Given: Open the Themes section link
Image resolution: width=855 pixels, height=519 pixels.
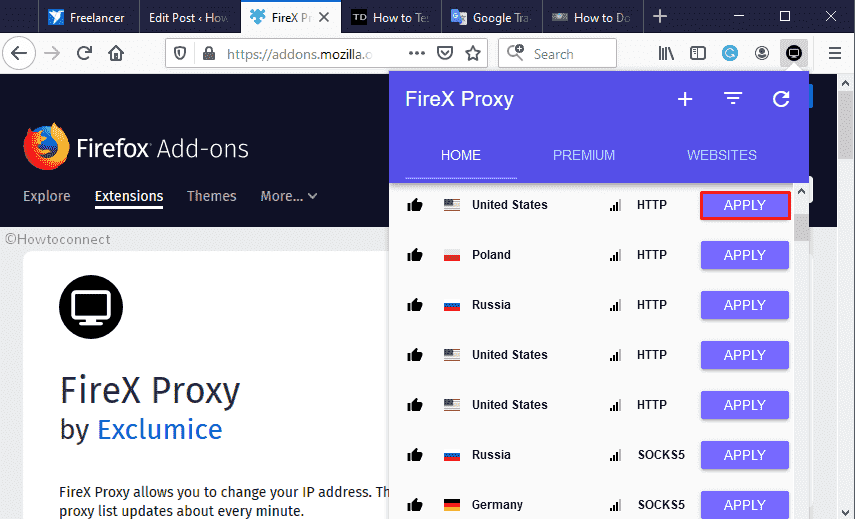Looking at the screenshot, I should coord(212,196).
